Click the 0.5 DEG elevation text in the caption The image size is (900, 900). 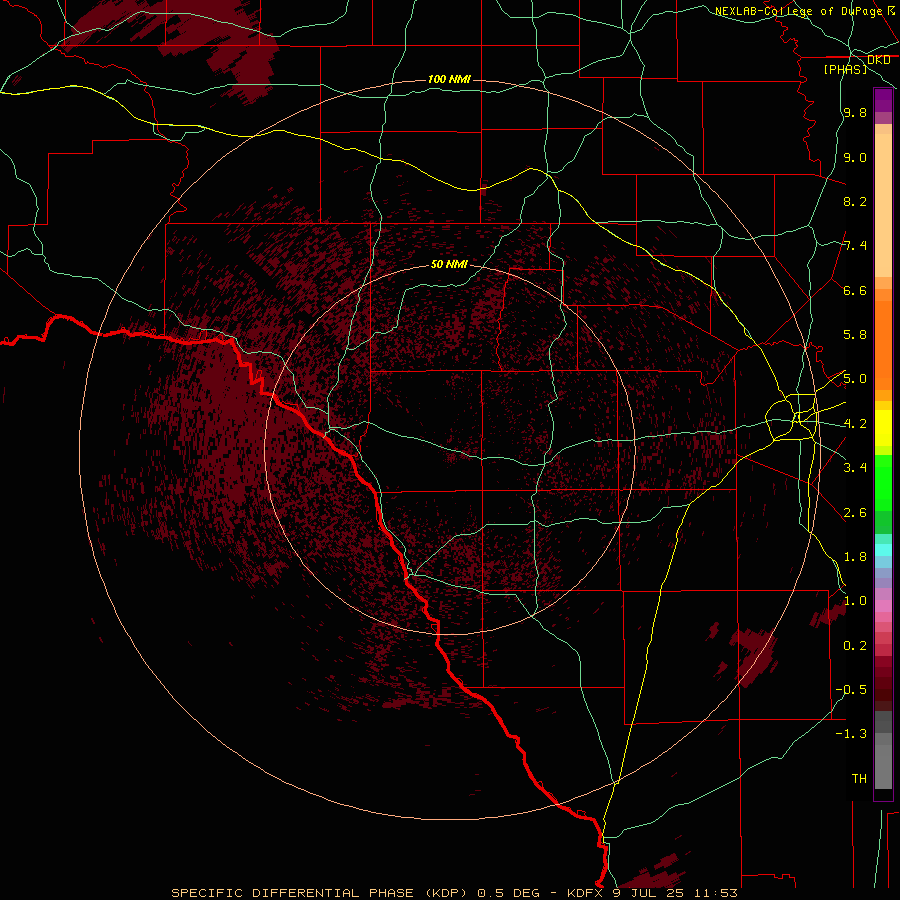509,893
